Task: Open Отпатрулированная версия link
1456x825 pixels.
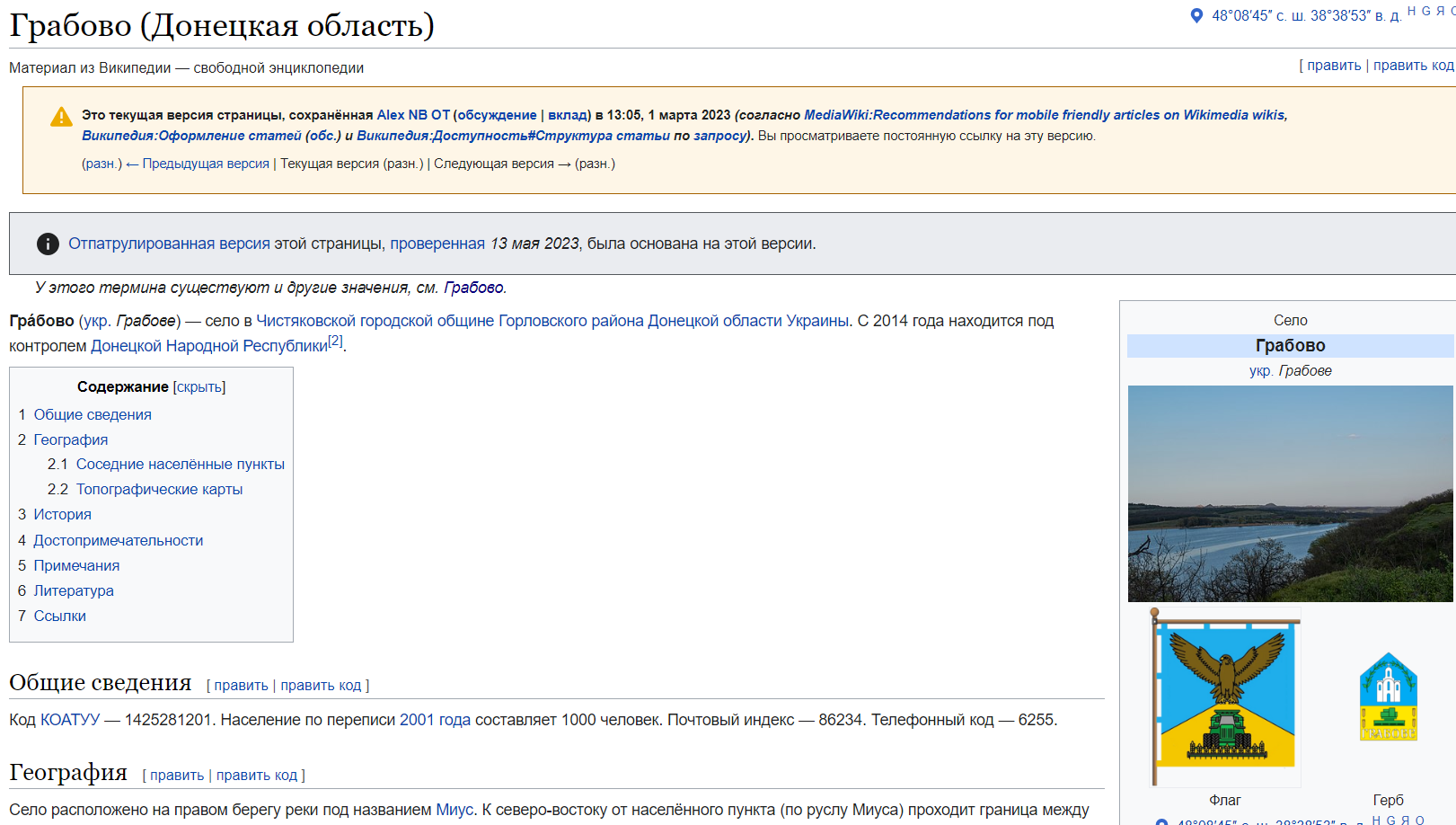Action: point(169,244)
